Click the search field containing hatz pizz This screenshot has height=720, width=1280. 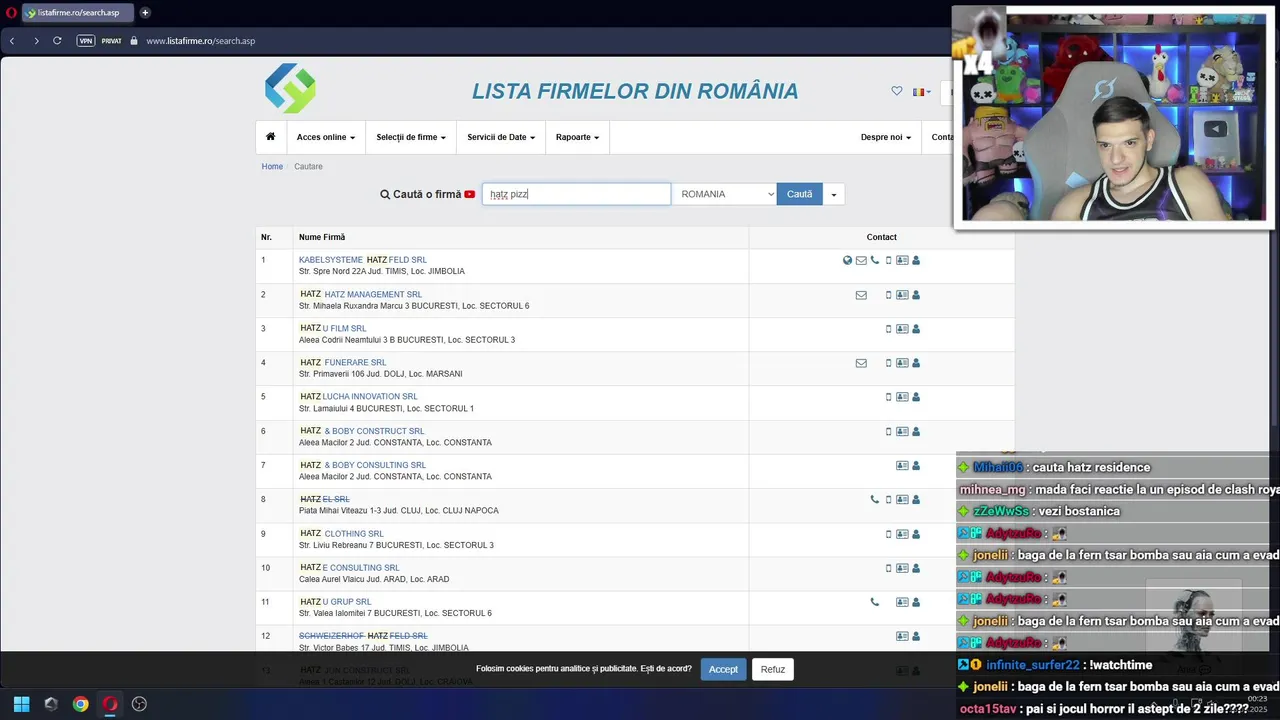576,194
